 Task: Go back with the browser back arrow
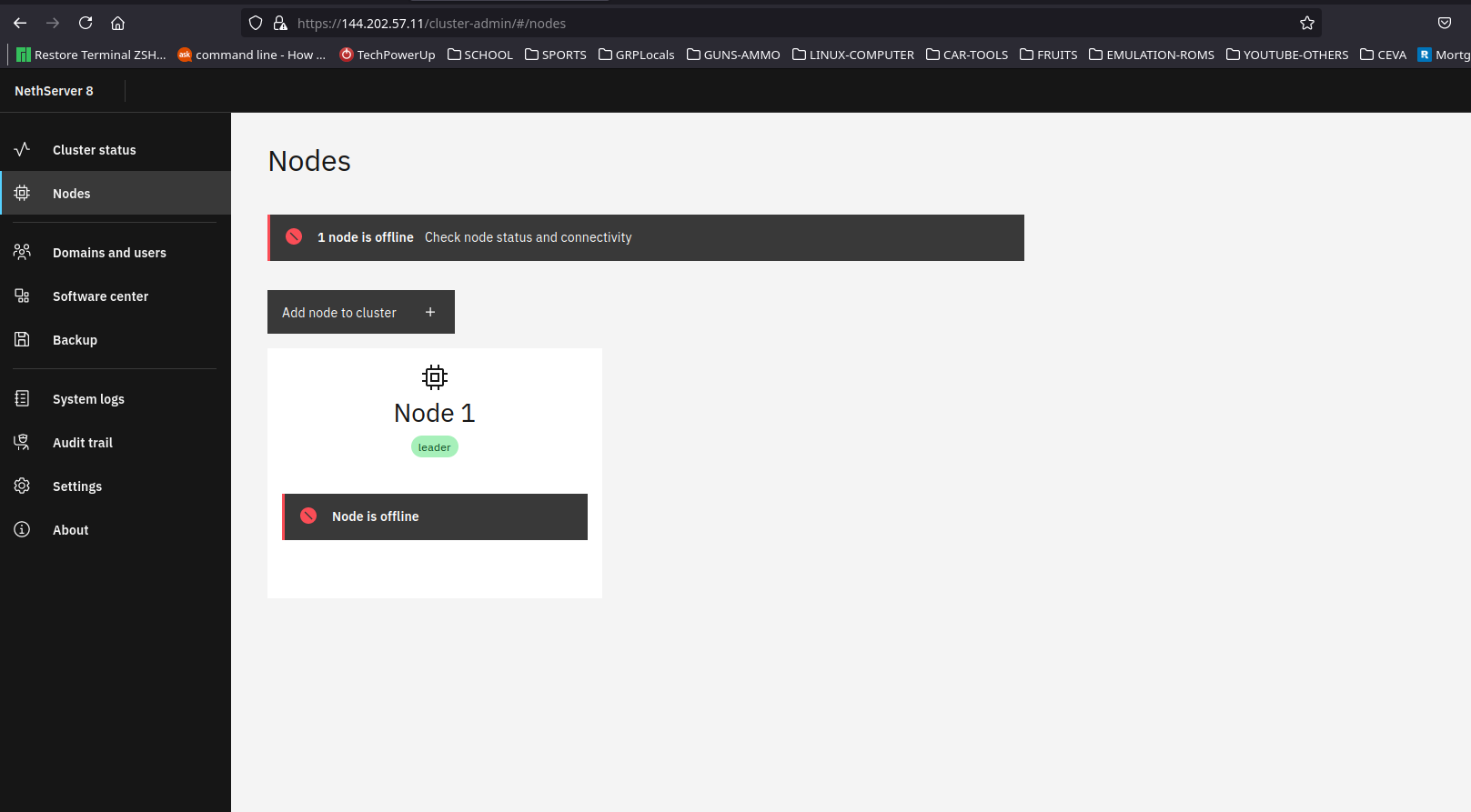[20, 23]
